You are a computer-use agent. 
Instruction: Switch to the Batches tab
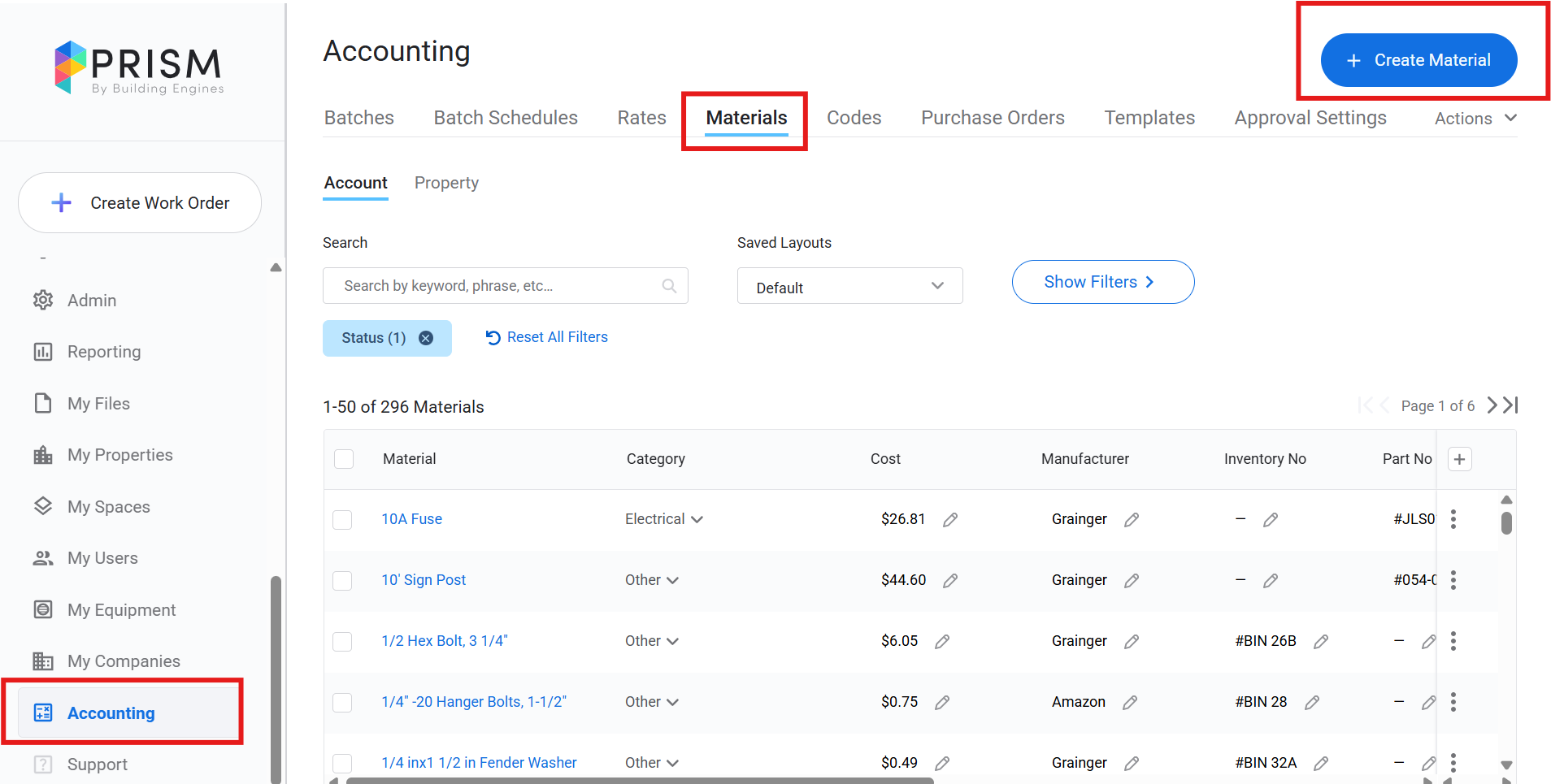[x=359, y=118]
